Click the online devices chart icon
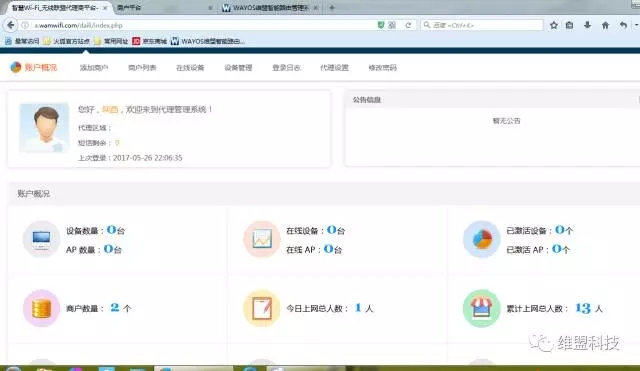Screen dimensions: 640x371 [x=262, y=239]
